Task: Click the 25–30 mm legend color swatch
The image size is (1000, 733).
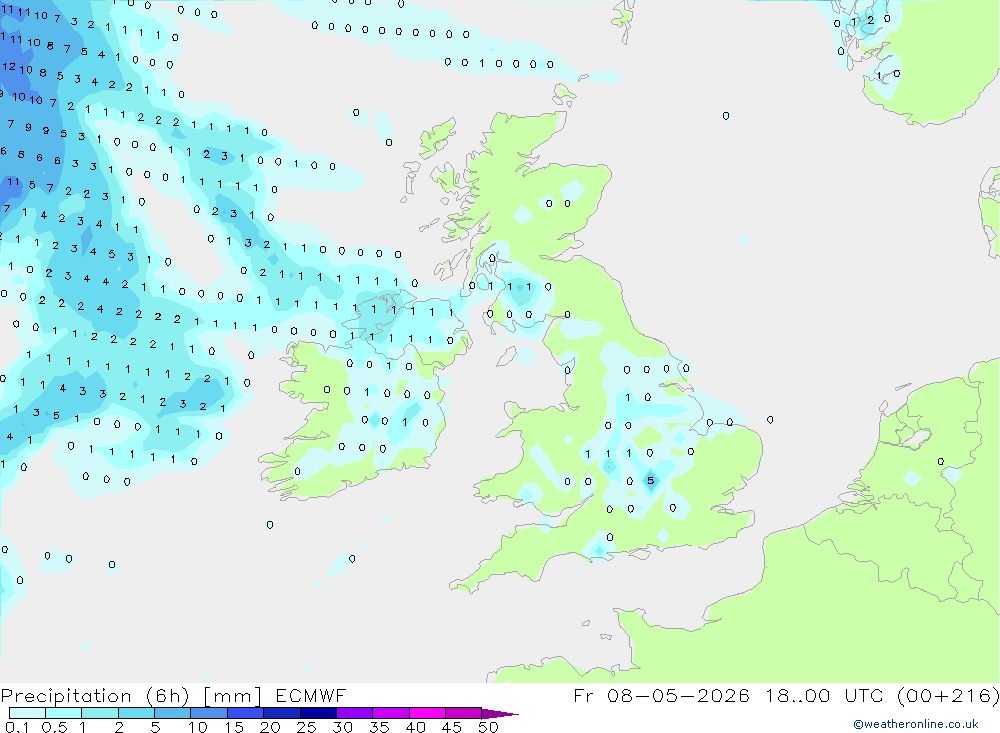Action: [x=318, y=713]
